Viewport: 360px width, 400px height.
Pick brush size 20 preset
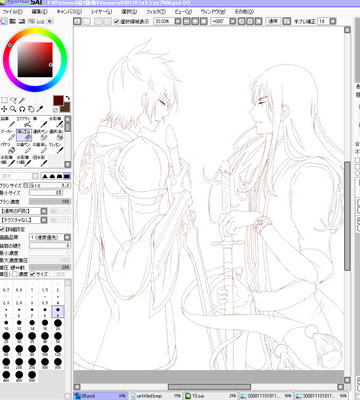click(58, 325)
